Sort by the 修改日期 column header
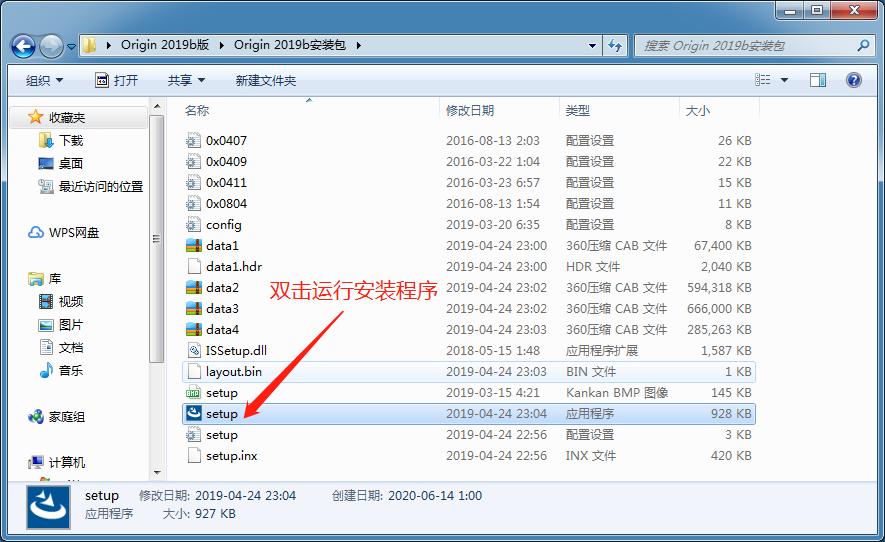The height and width of the screenshot is (542, 885). click(470, 111)
